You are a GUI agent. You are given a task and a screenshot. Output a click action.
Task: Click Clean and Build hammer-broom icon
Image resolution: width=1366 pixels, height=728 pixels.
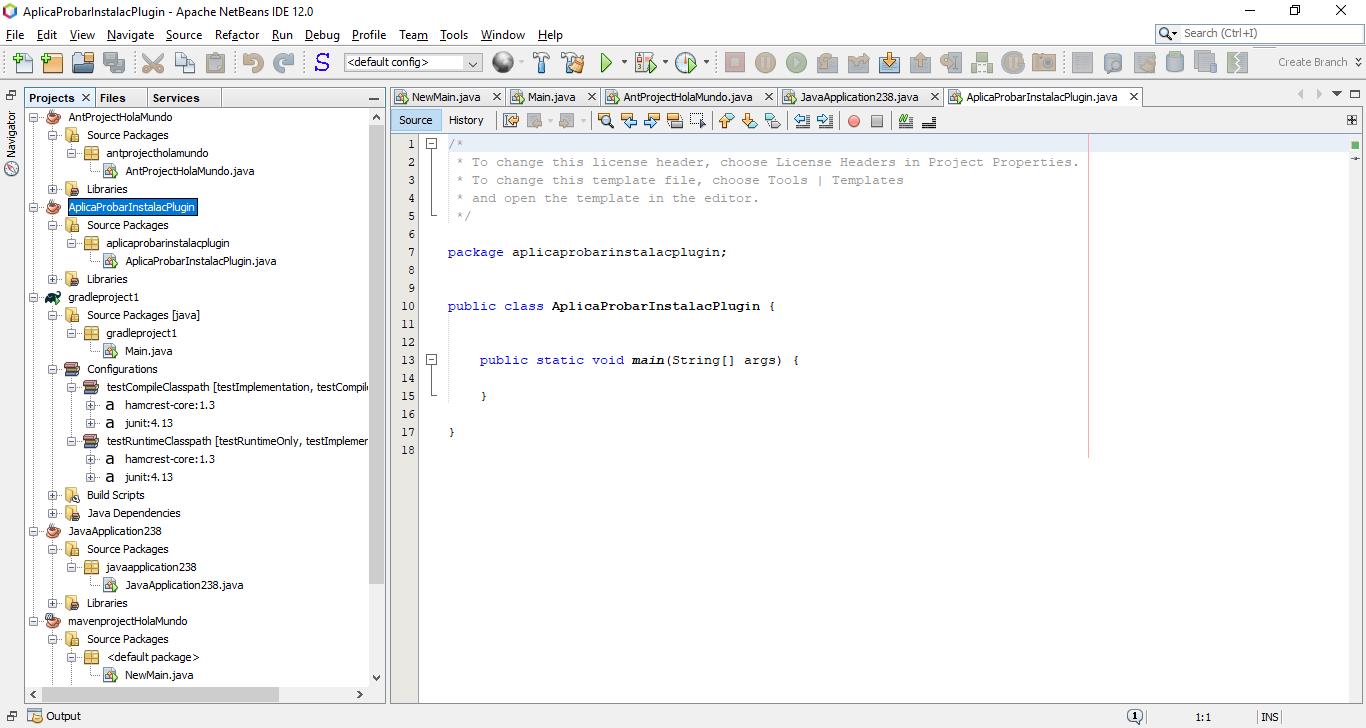(x=573, y=62)
